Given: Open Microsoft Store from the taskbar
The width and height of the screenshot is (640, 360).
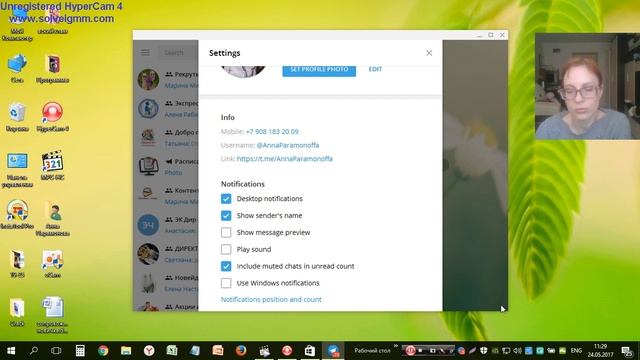Looking at the screenshot, I should pos(310,351).
